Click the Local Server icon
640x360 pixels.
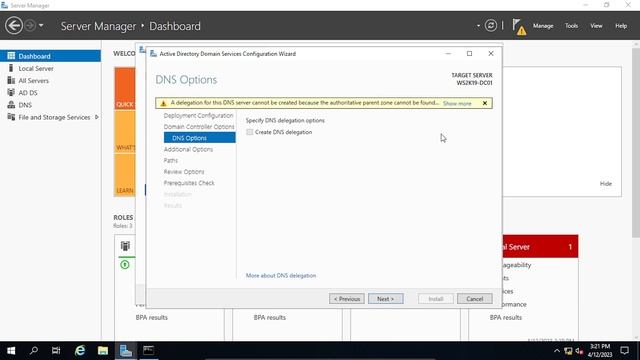click(x=11, y=68)
